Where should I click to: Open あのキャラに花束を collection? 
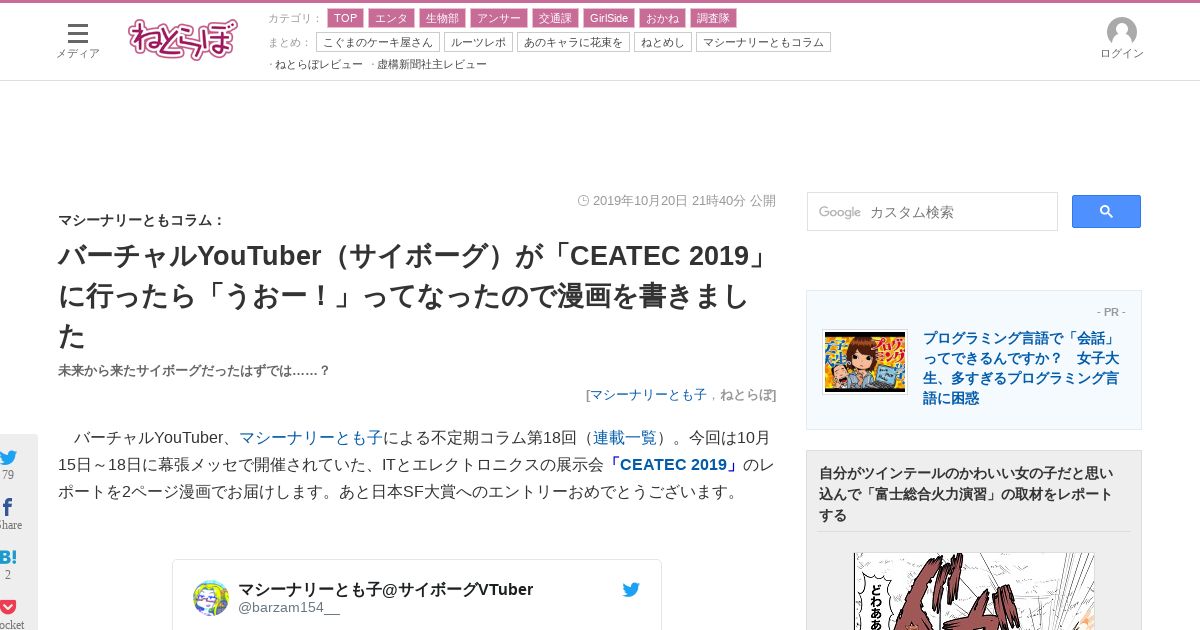[x=573, y=42]
